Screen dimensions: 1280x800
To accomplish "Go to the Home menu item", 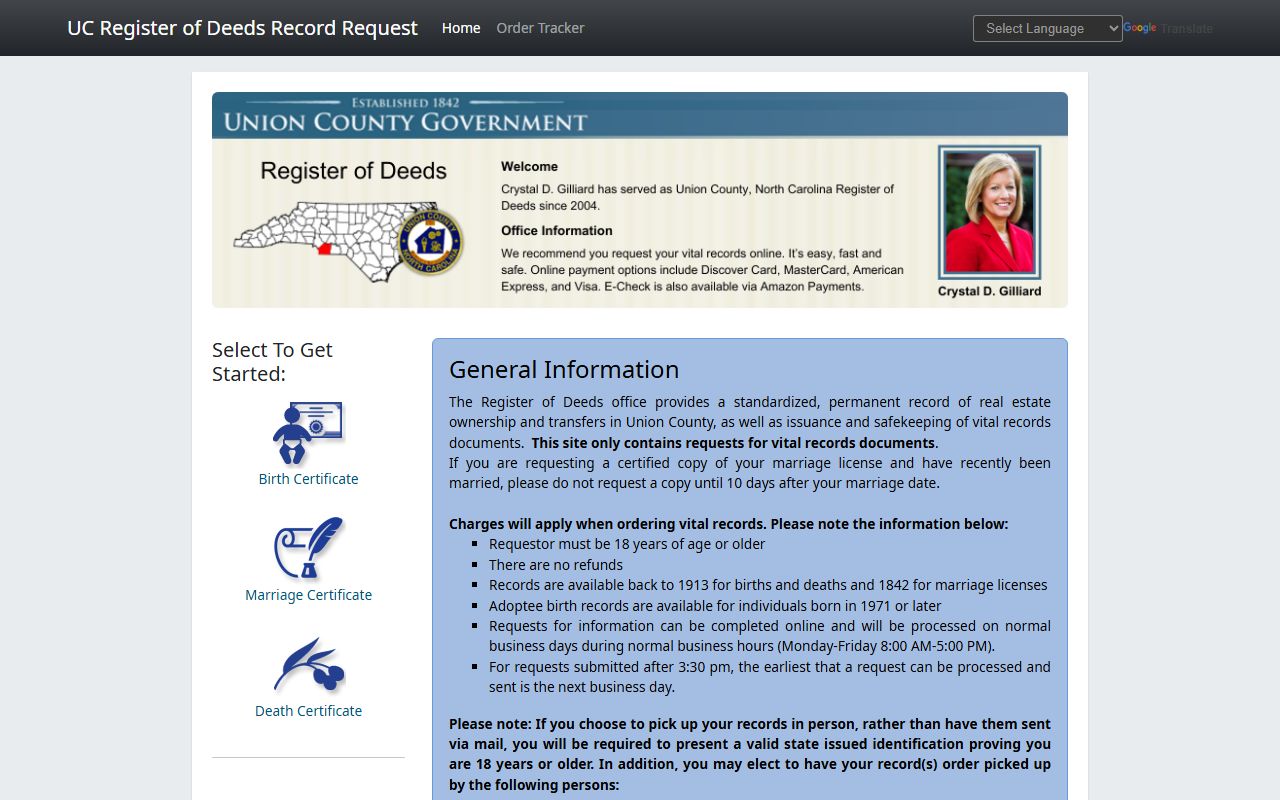I will click(x=461, y=28).
